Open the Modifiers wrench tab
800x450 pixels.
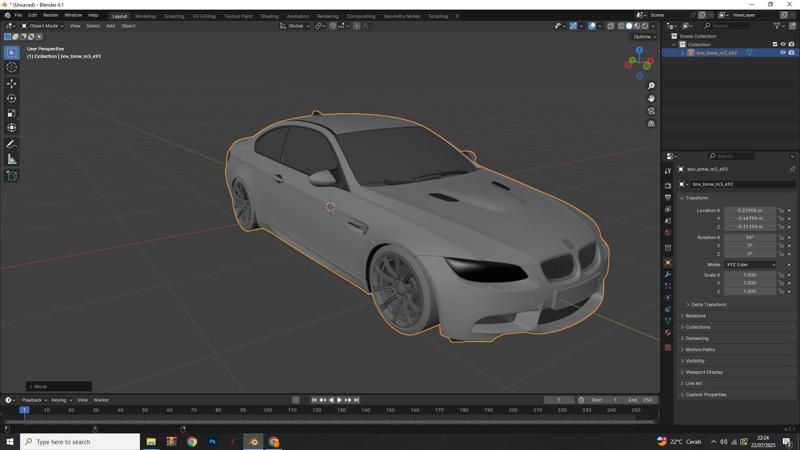(668, 274)
